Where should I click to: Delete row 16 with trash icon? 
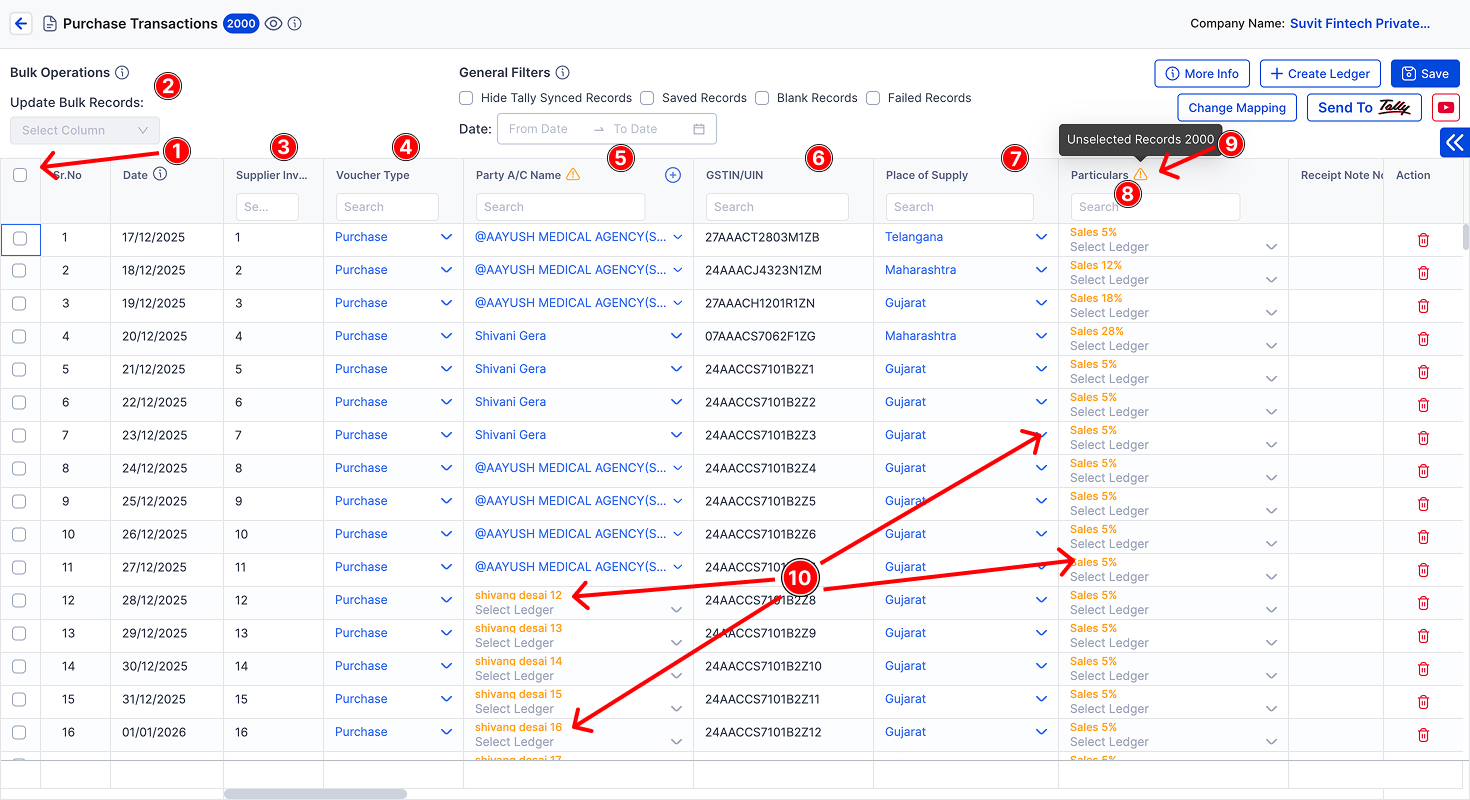[1423, 735]
